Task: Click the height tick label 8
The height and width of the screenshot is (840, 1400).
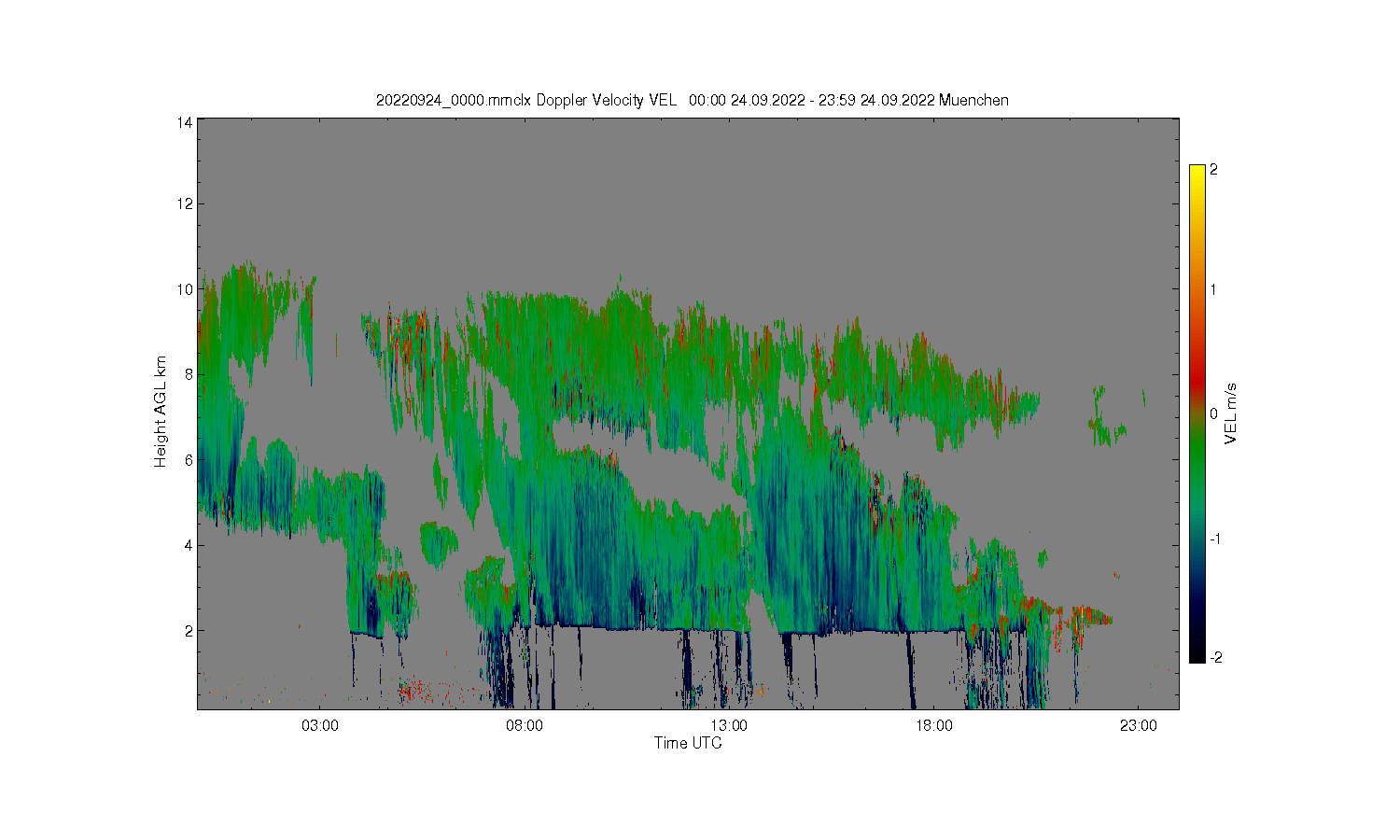Action: 189,374
